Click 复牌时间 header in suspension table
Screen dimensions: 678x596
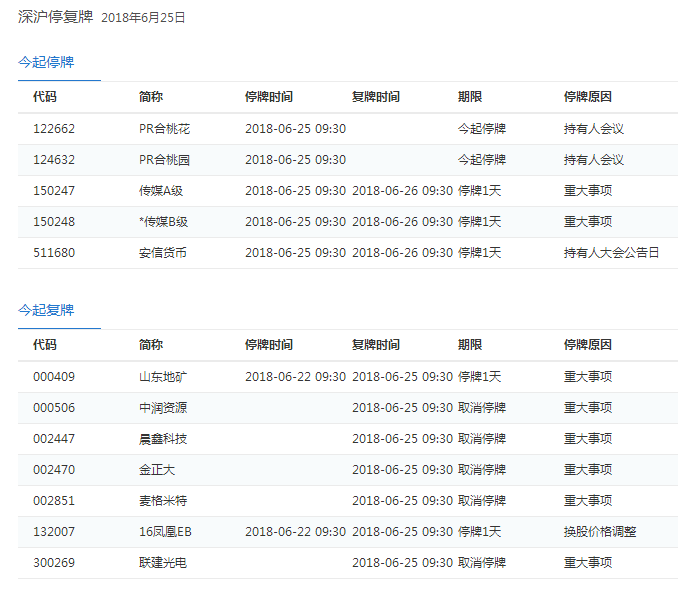pos(376,97)
